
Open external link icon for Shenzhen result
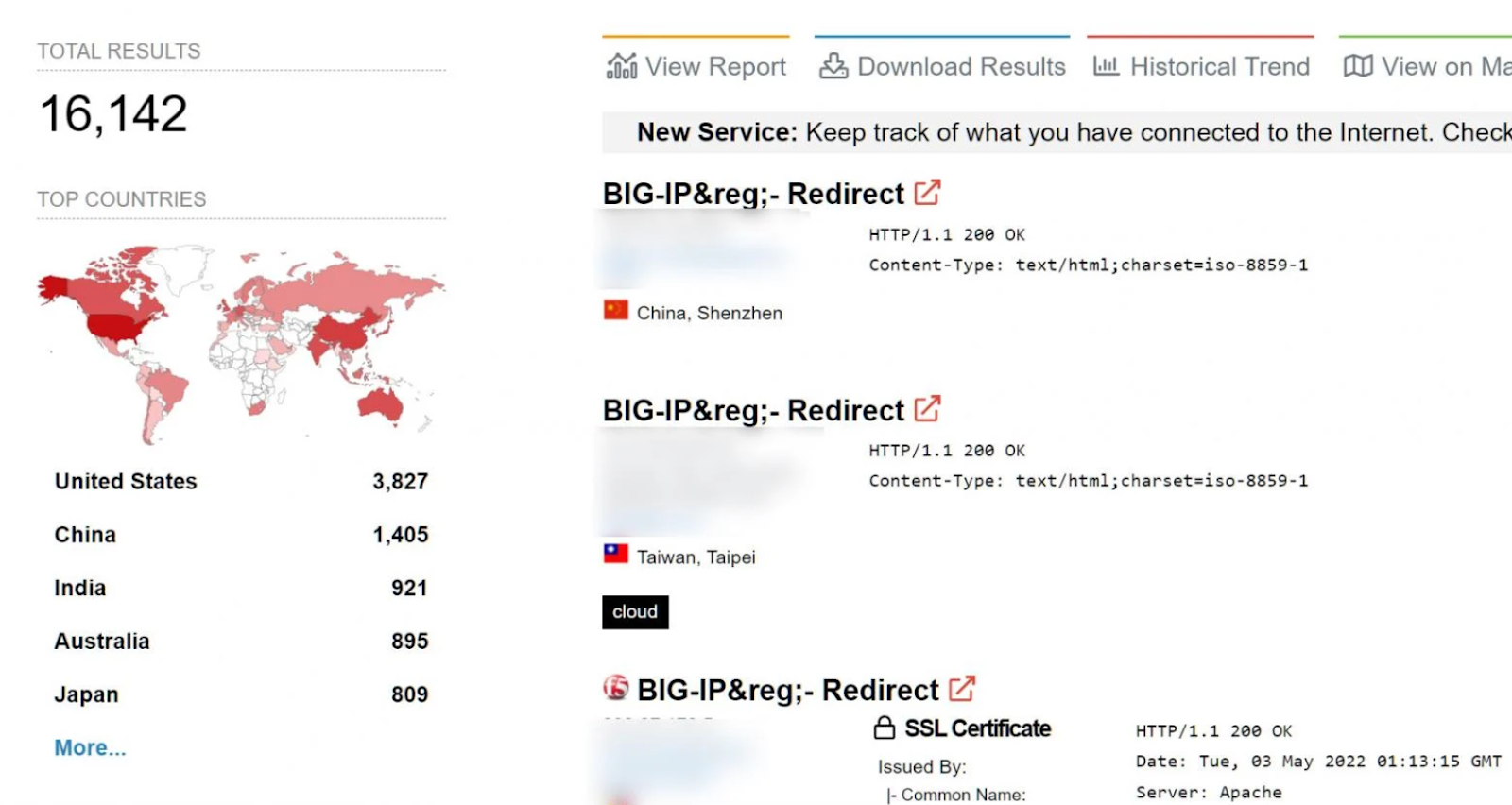pyautogui.click(x=927, y=193)
